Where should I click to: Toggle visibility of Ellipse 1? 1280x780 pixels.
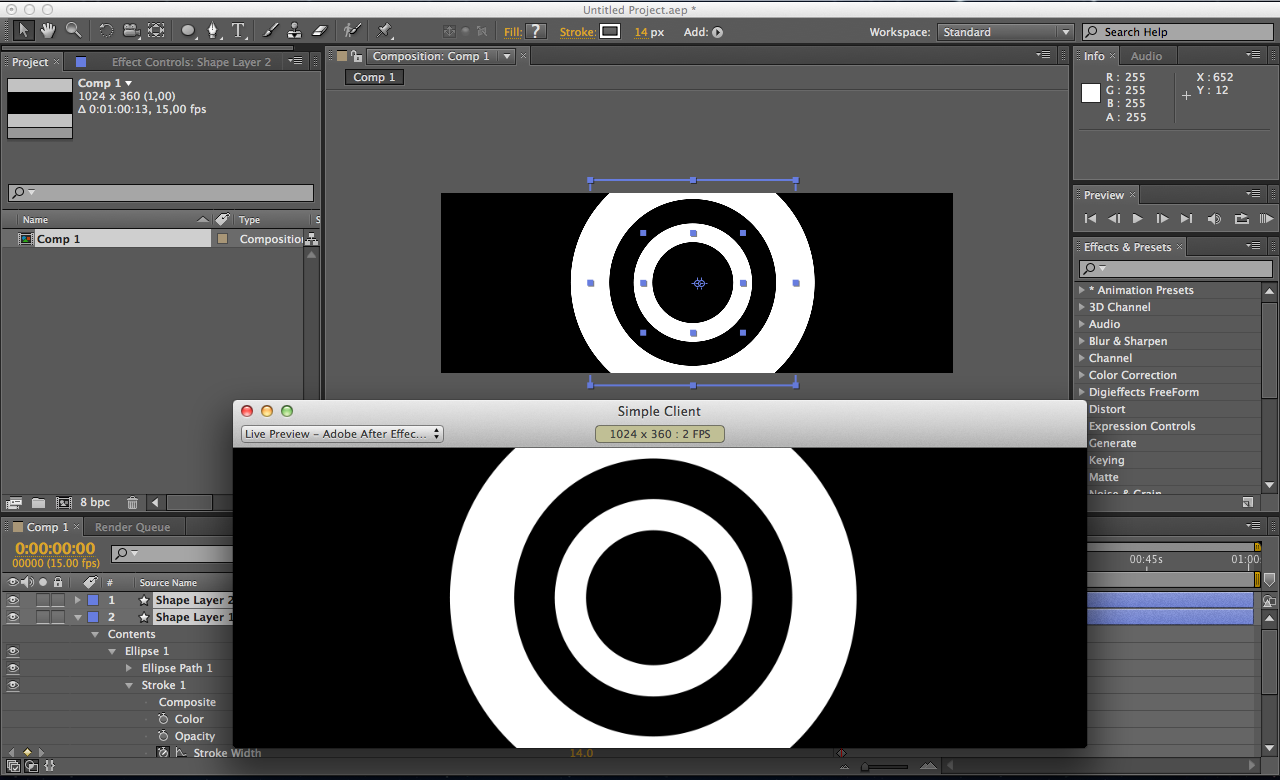pyautogui.click(x=13, y=651)
